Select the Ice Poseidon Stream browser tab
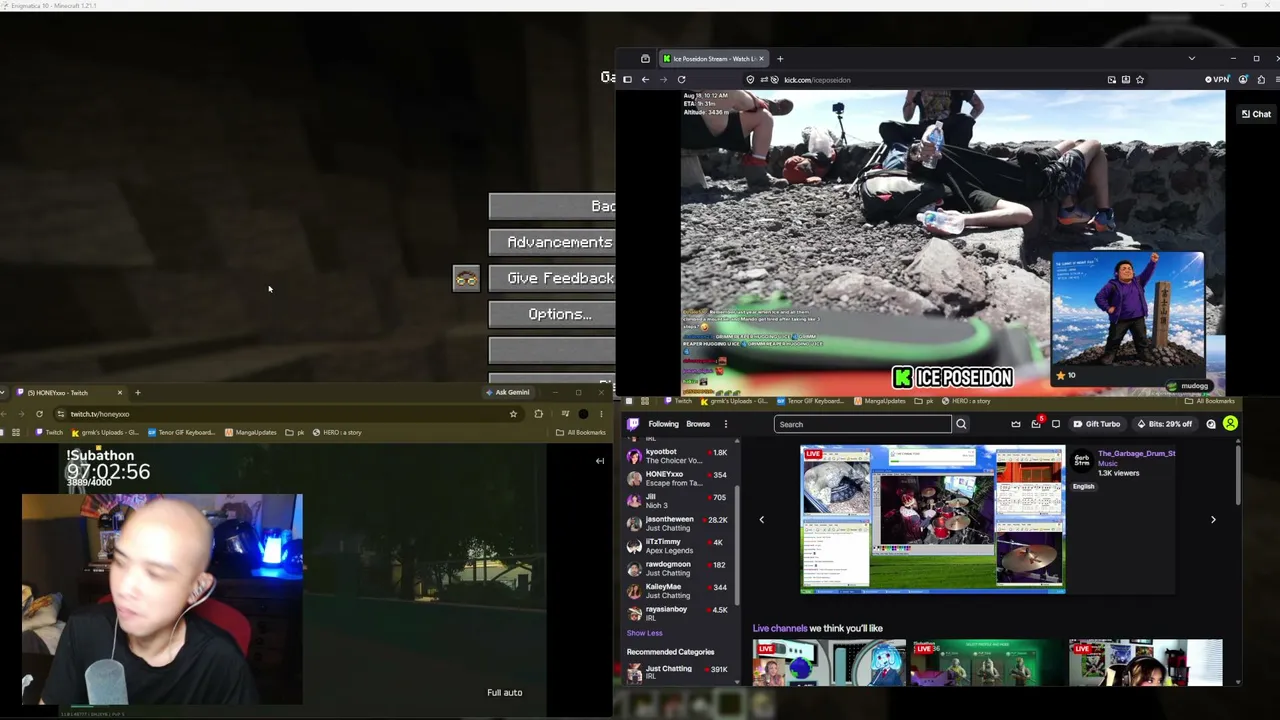1280x720 pixels. click(713, 59)
